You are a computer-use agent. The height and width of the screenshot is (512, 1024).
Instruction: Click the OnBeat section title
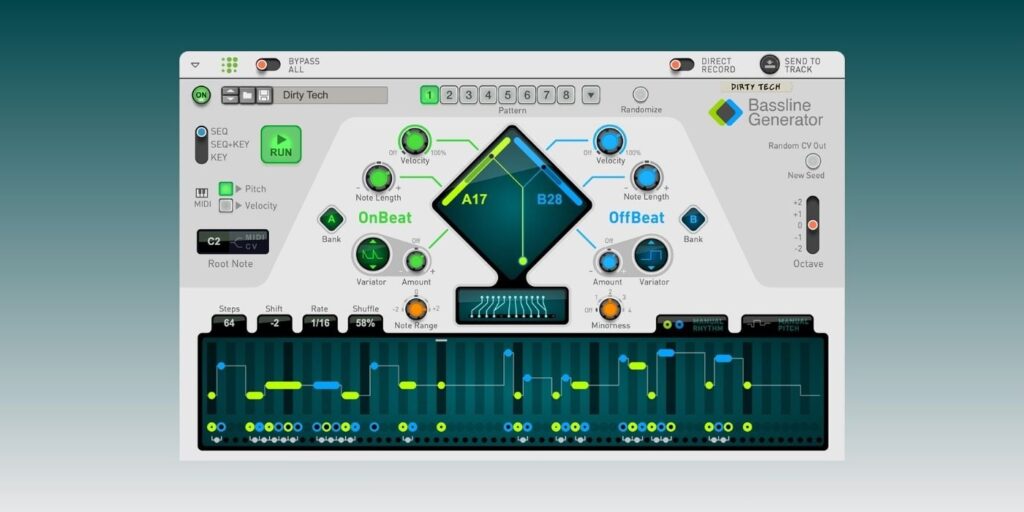tap(385, 217)
